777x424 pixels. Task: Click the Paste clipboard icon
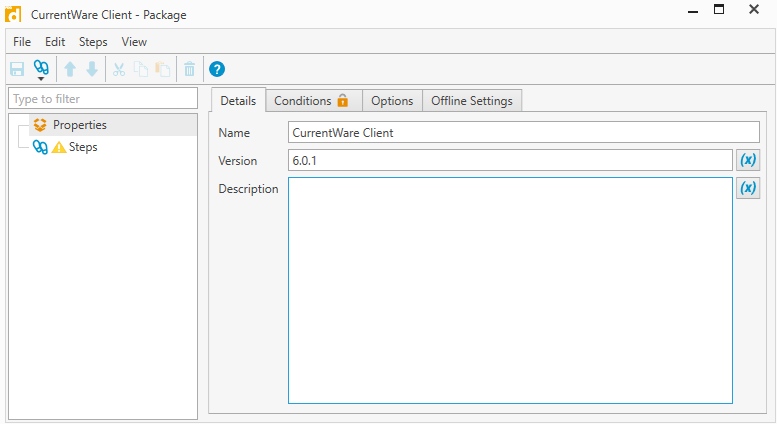pos(162,69)
